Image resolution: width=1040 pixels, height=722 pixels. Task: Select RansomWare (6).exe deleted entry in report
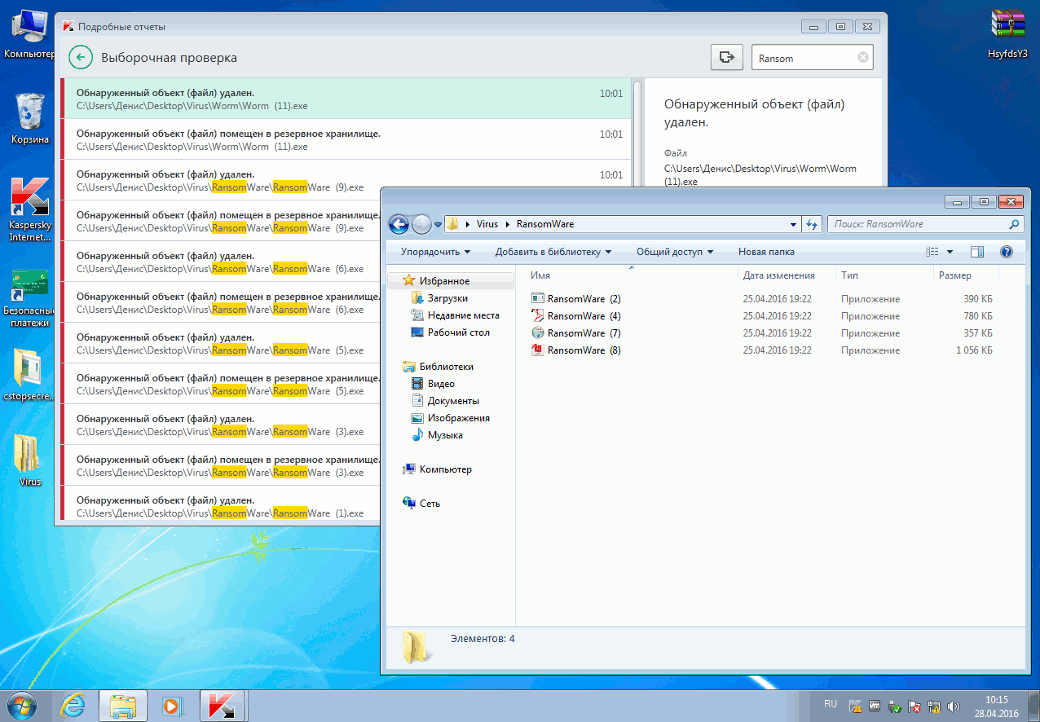(x=222, y=262)
